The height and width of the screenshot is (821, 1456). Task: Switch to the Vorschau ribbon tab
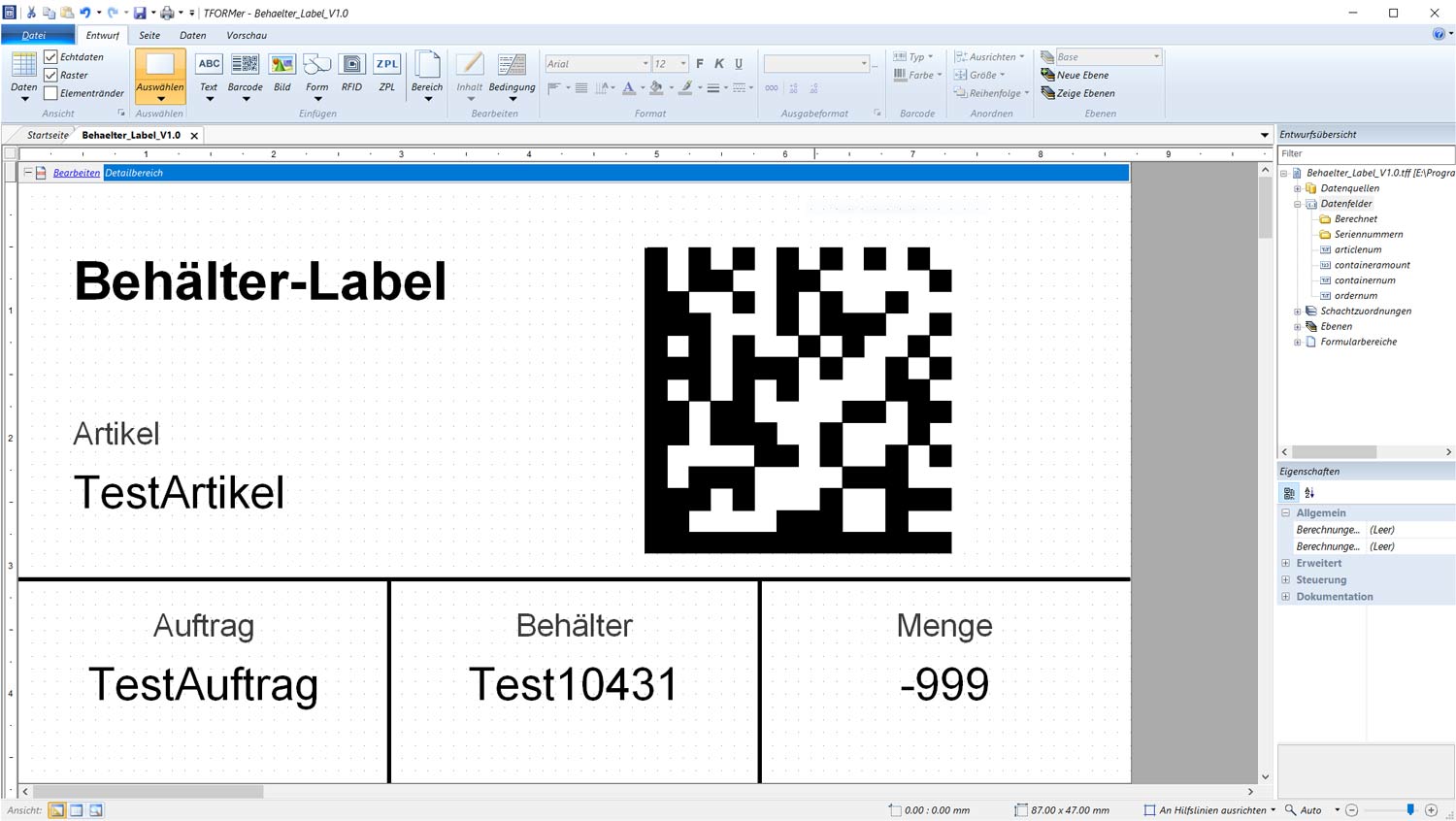[247, 35]
